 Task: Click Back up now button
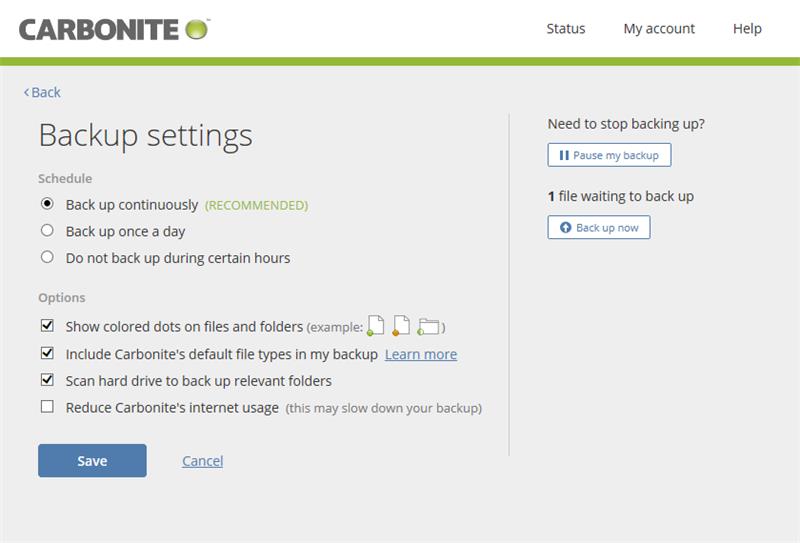pos(598,227)
